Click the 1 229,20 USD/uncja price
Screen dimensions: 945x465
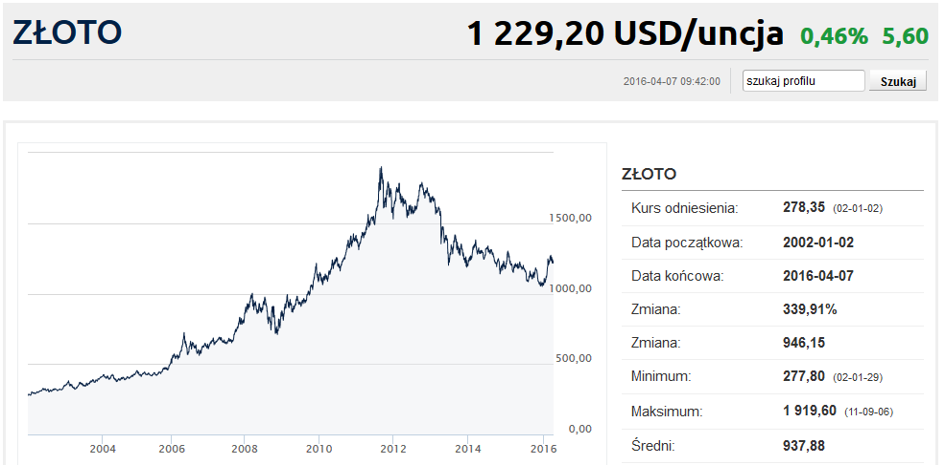pos(625,34)
